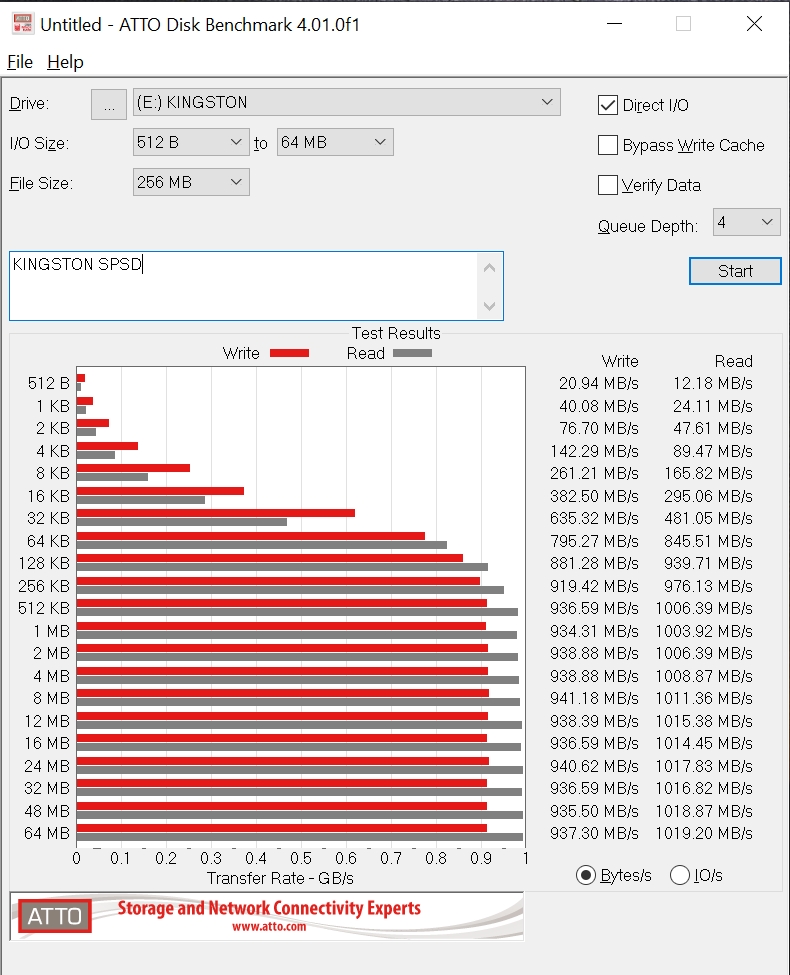Image resolution: width=790 pixels, height=975 pixels.
Task: Switch results to IO/s
Action: [680, 875]
